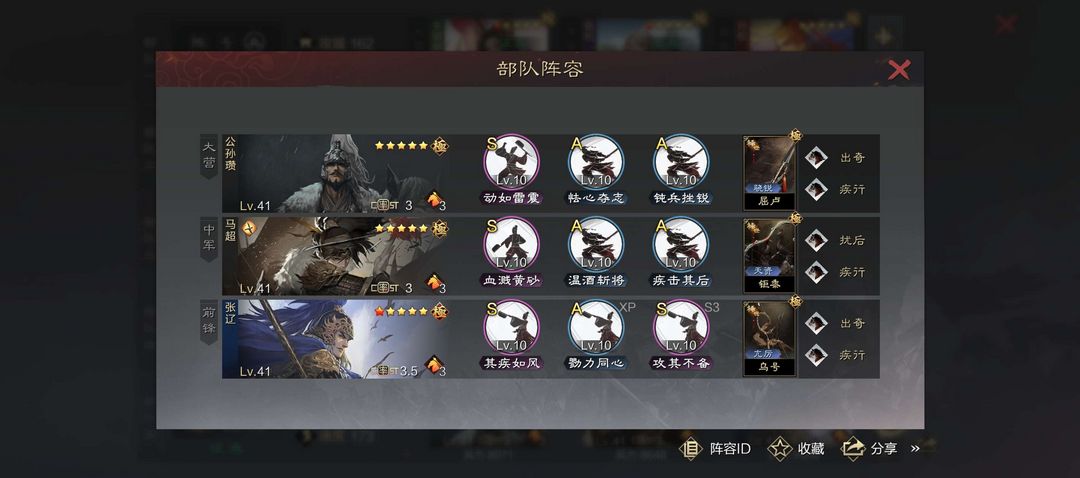Image resolution: width=1080 pixels, height=478 pixels.
Task: Tap the 钝兵挫锐 skill icon
Action: coord(681,163)
